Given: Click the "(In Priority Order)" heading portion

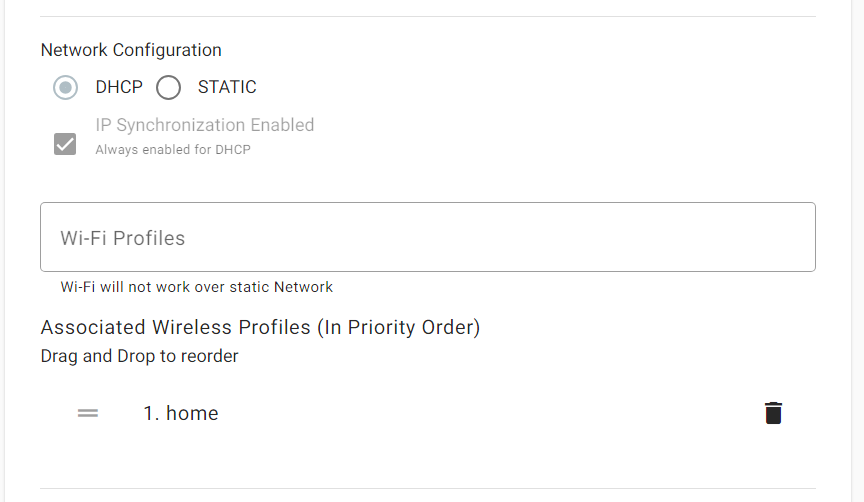Looking at the screenshot, I should [x=399, y=327].
